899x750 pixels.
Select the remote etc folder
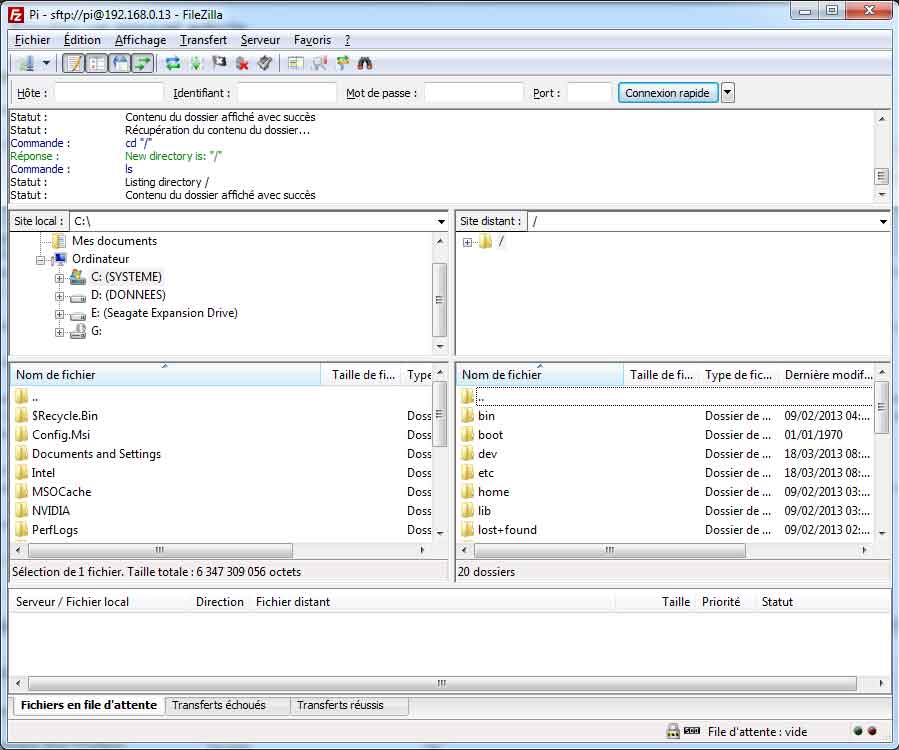486,472
